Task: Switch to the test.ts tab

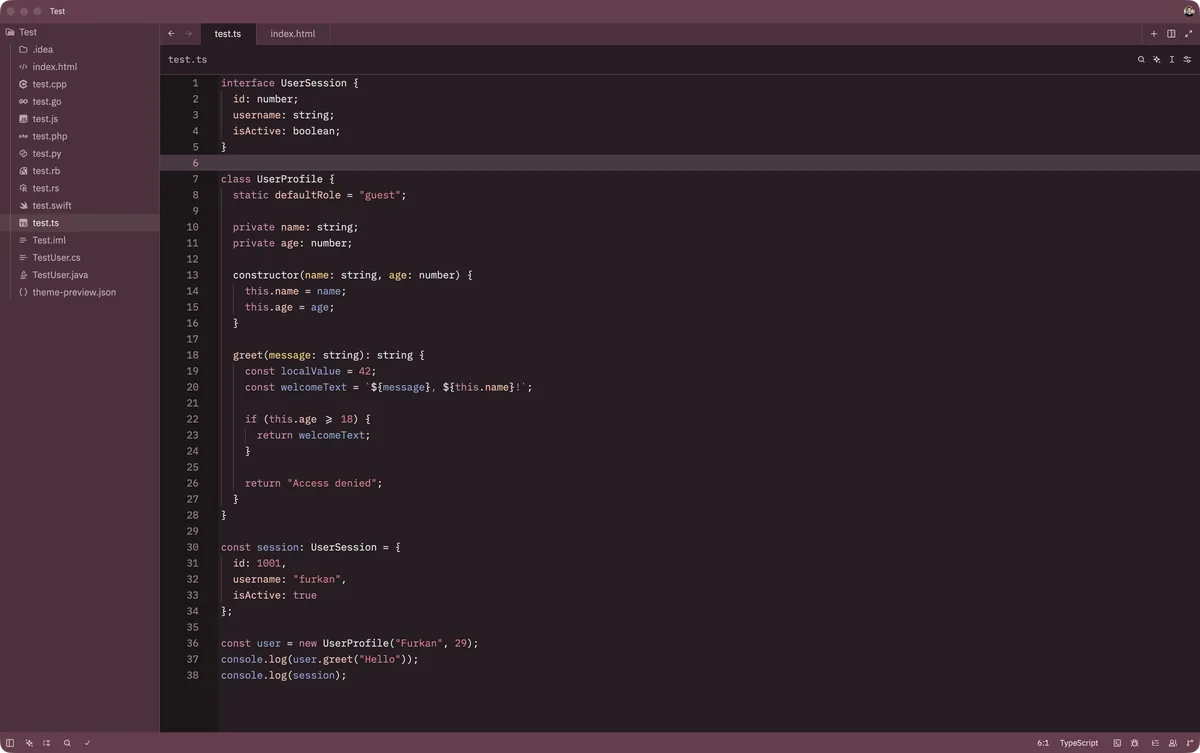Action: click(x=228, y=33)
